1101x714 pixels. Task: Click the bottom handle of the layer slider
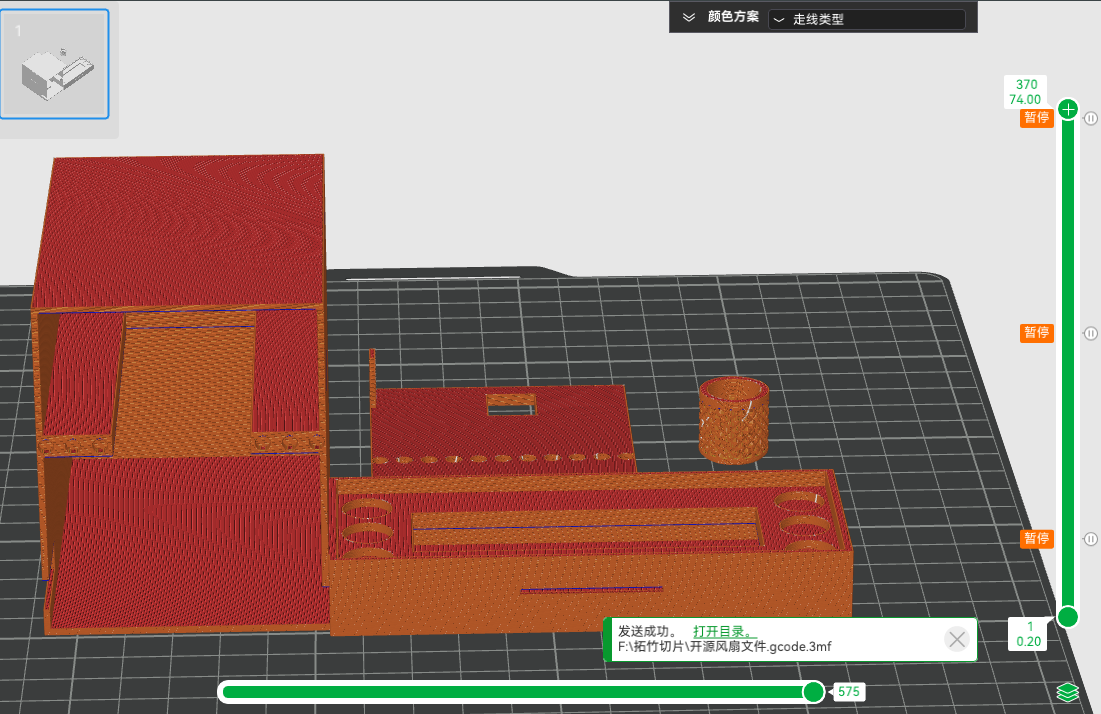1068,616
